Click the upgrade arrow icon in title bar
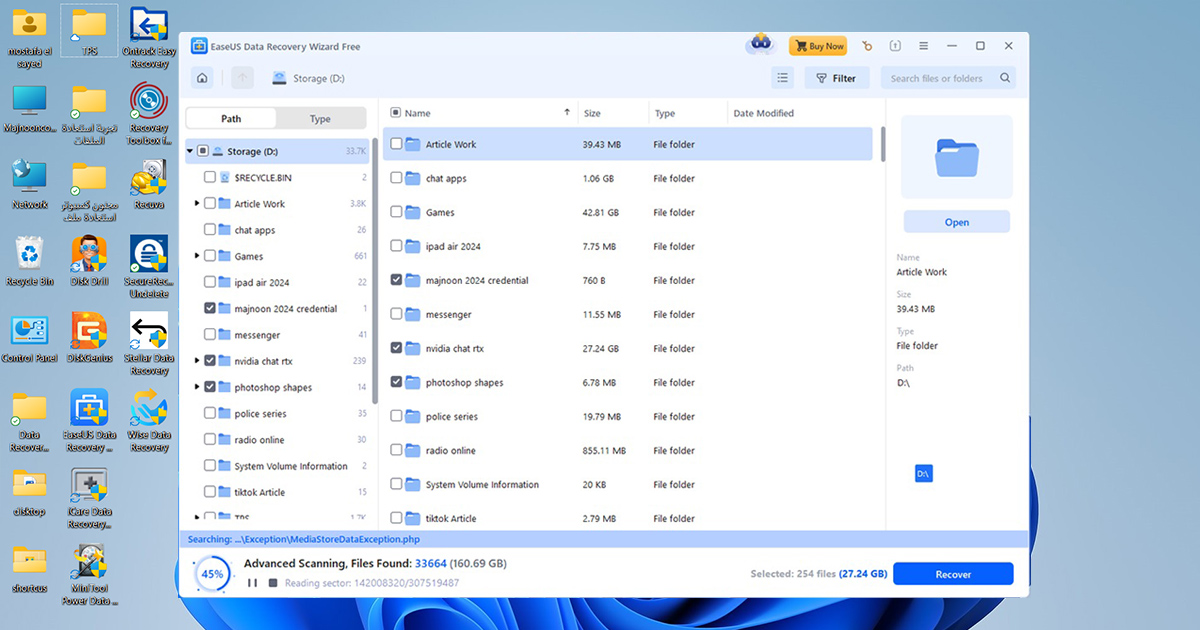The width and height of the screenshot is (1200, 630). (x=895, y=46)
